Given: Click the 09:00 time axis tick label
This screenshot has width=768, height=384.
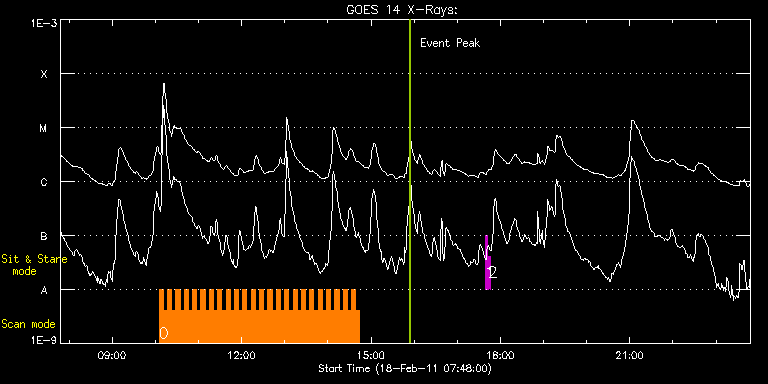Looking at the screenshot, I should point(113,355).
